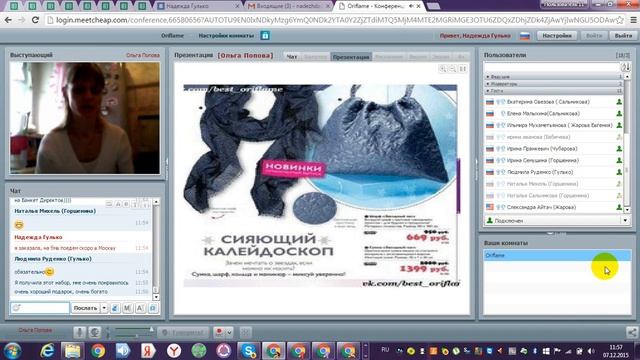Select user Ирина Пранкевич in the list
This screenshot has height=360, width=640.
(554, 149)
